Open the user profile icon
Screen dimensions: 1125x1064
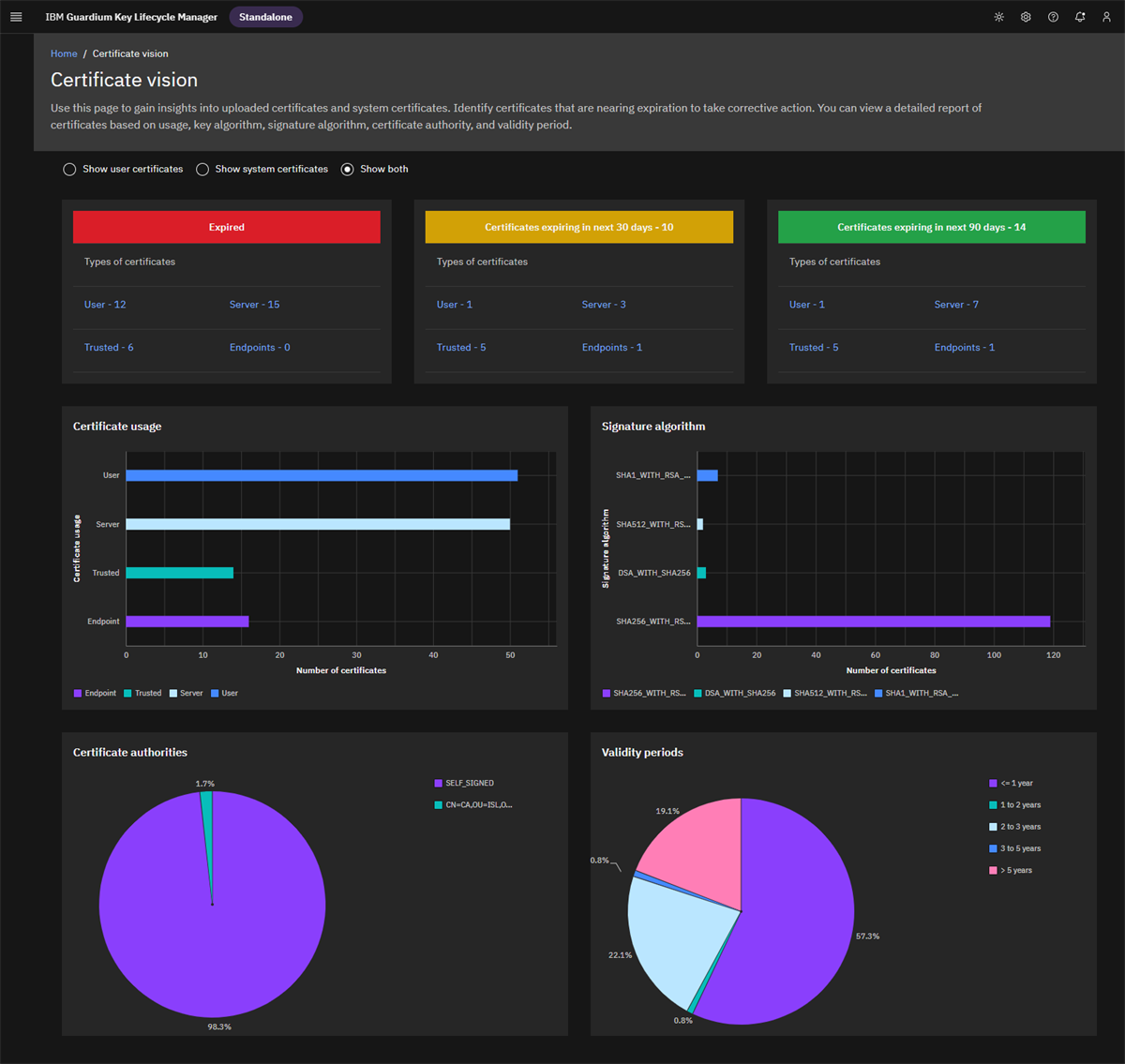click(x=1106, y=16)
